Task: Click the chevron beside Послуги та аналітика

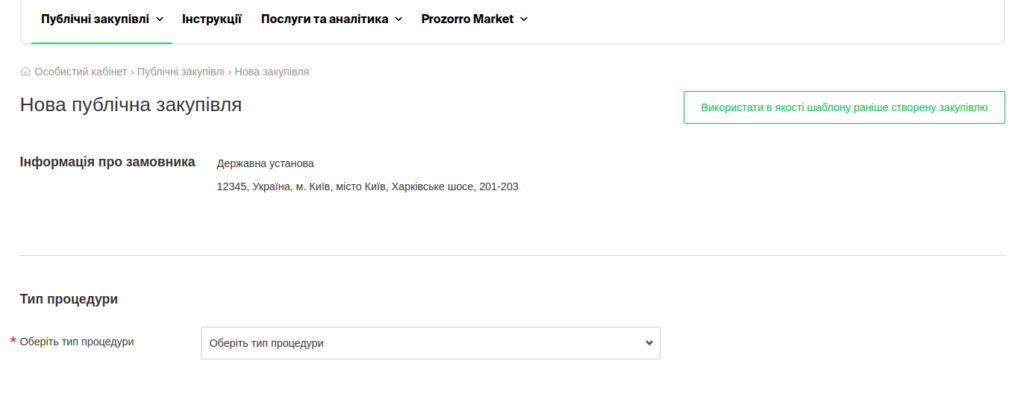Action: (x=399, y=19)
